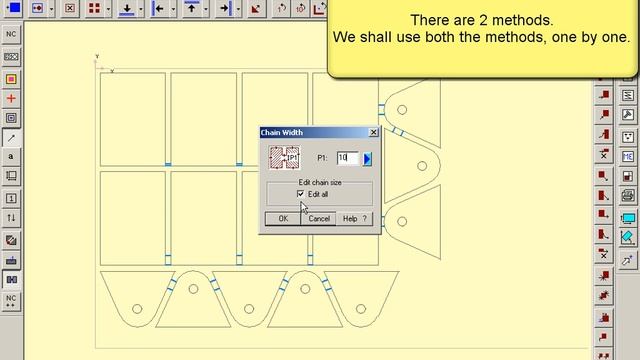The image size is (640, 360).
Task: Click the list sheet icon in left toolbar
Action: (11, 176)
